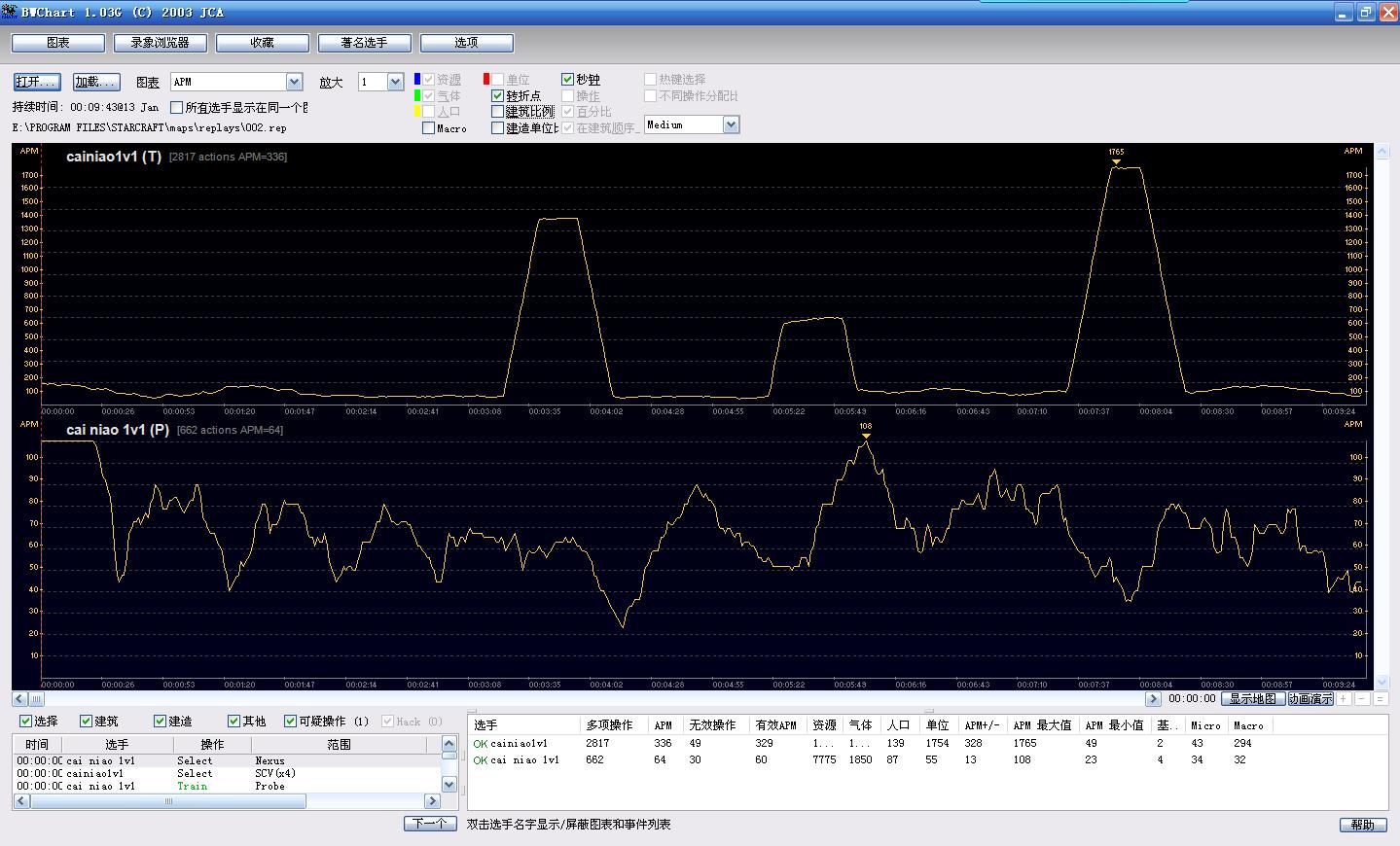
Task: Click the event list scroll-up arrow
Action: pyautogui.click(x=449, y=743)
